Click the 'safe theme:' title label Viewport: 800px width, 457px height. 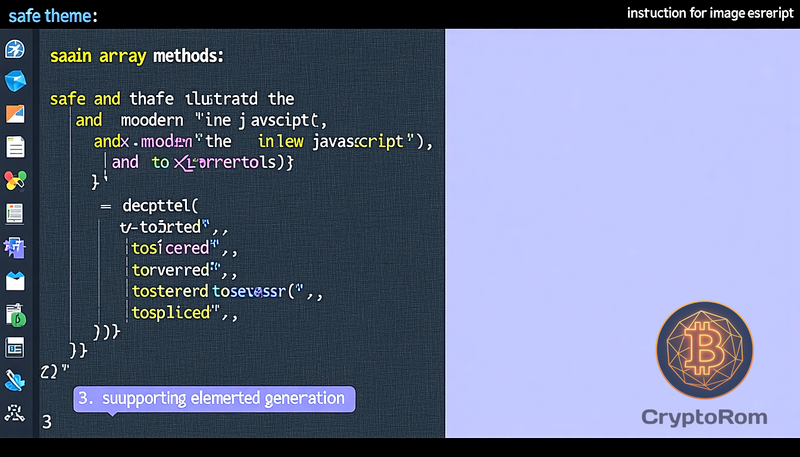point(53,16)
